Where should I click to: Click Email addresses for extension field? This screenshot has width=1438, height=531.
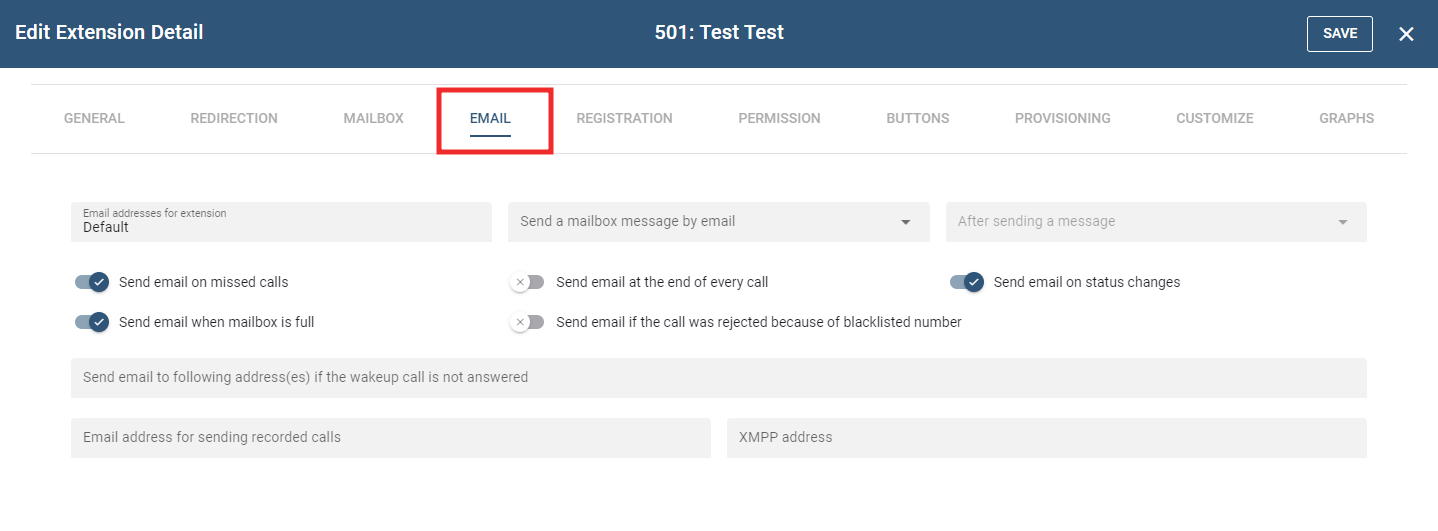click(280, 222)
